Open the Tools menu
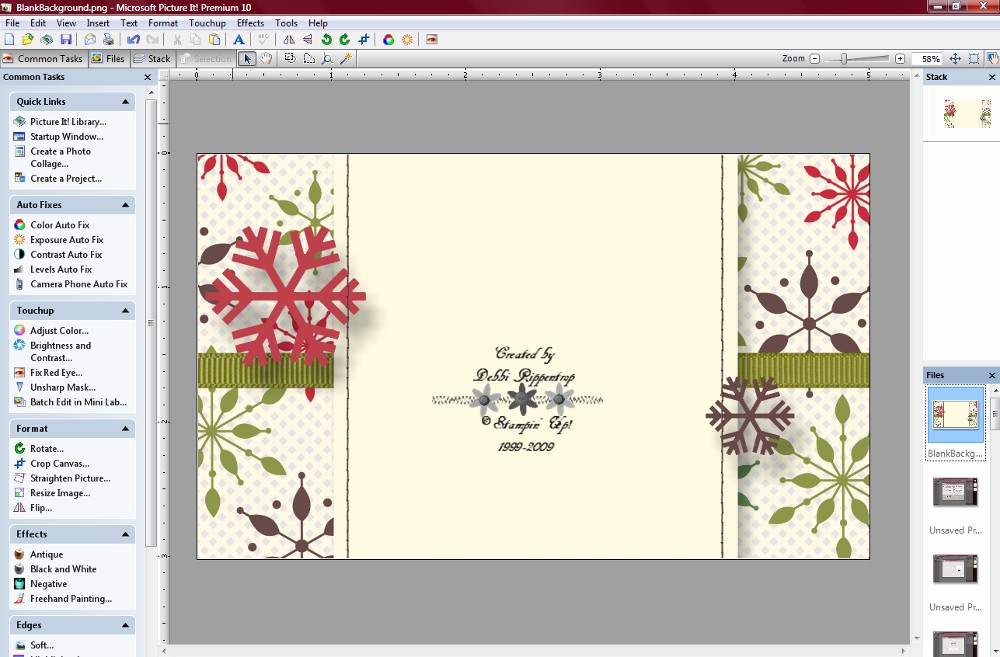Screen dimensions: 1000x657 (x=286, y=23)
